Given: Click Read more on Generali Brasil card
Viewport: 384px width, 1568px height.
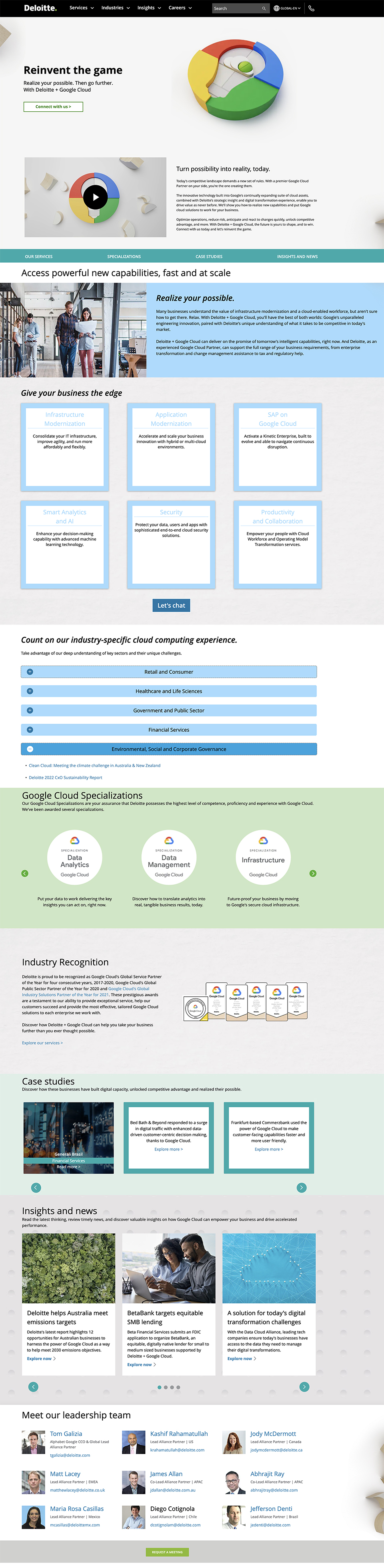Looking at the screenshot, I should point(68,1167).
